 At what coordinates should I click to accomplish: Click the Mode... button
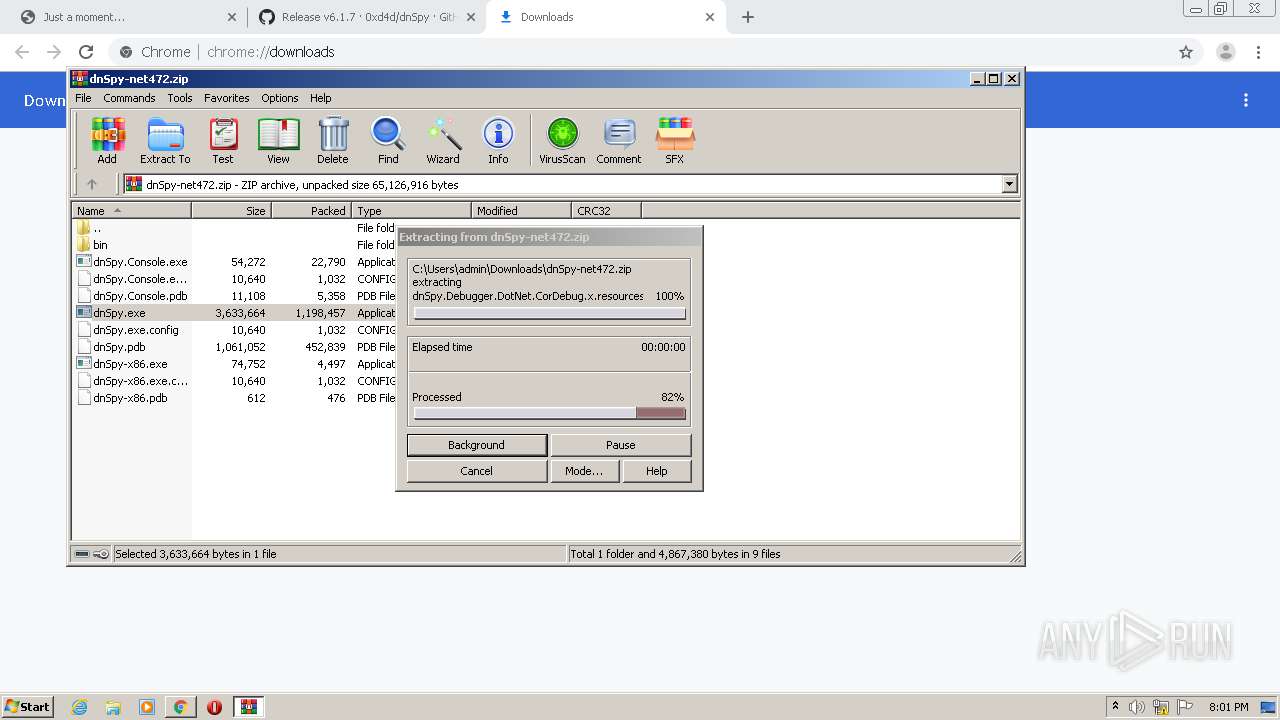point(584,471)
